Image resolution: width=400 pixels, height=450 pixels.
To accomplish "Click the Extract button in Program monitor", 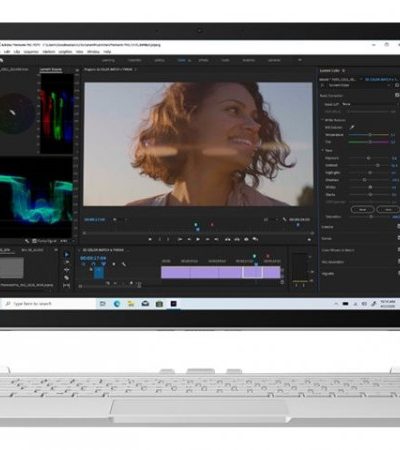I will pos(237,239).
